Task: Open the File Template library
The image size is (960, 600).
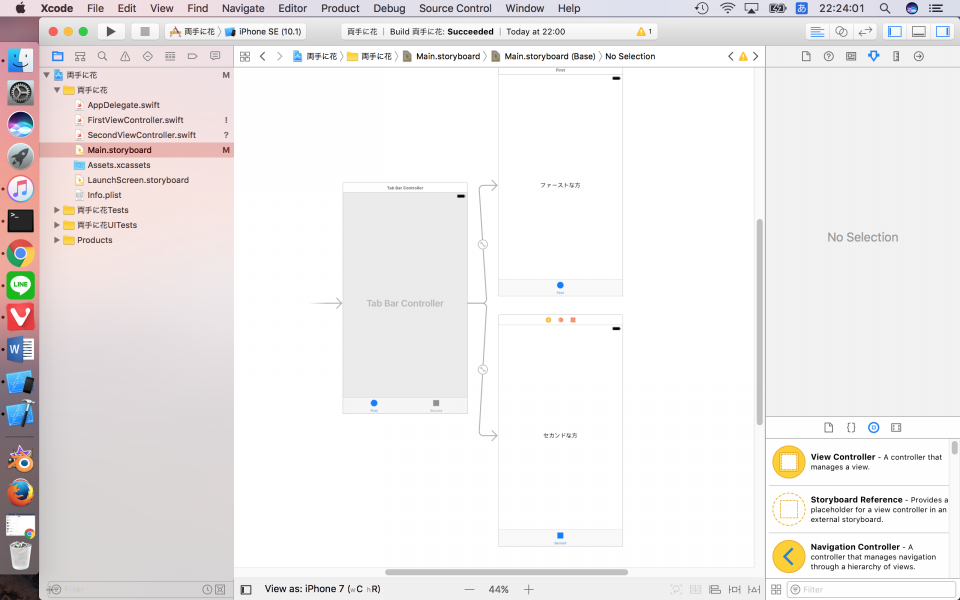Action: 828,427
